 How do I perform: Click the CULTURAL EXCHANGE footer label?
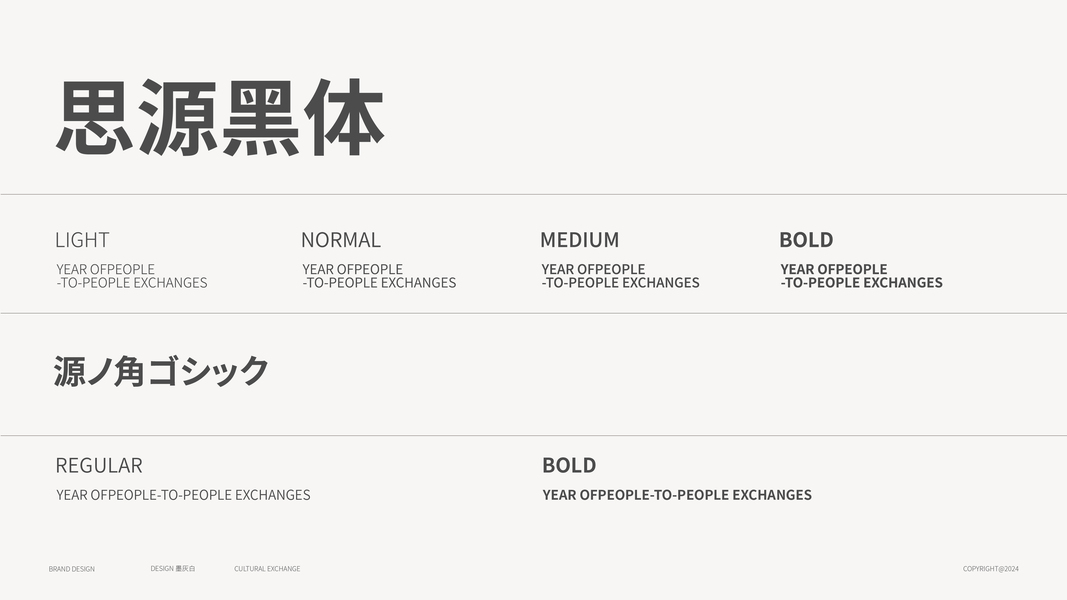pos(267,569)
